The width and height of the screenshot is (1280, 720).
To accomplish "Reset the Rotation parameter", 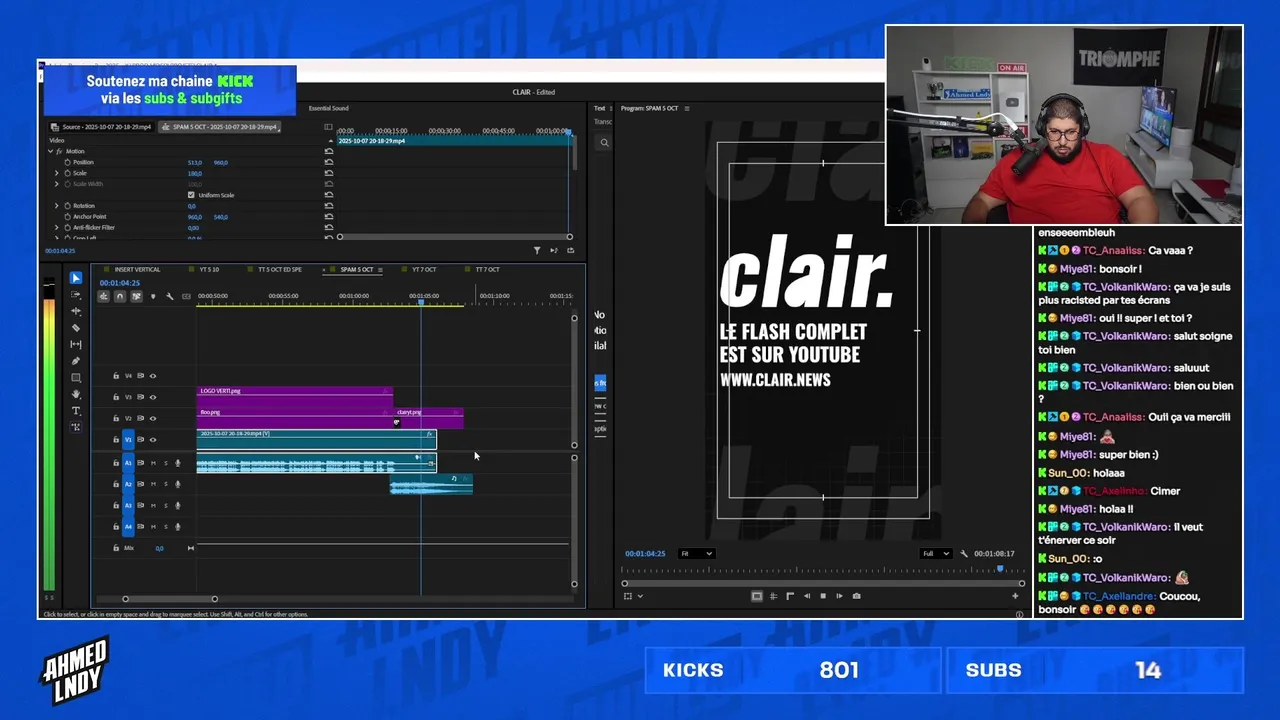I will click(x=329, y=206).
